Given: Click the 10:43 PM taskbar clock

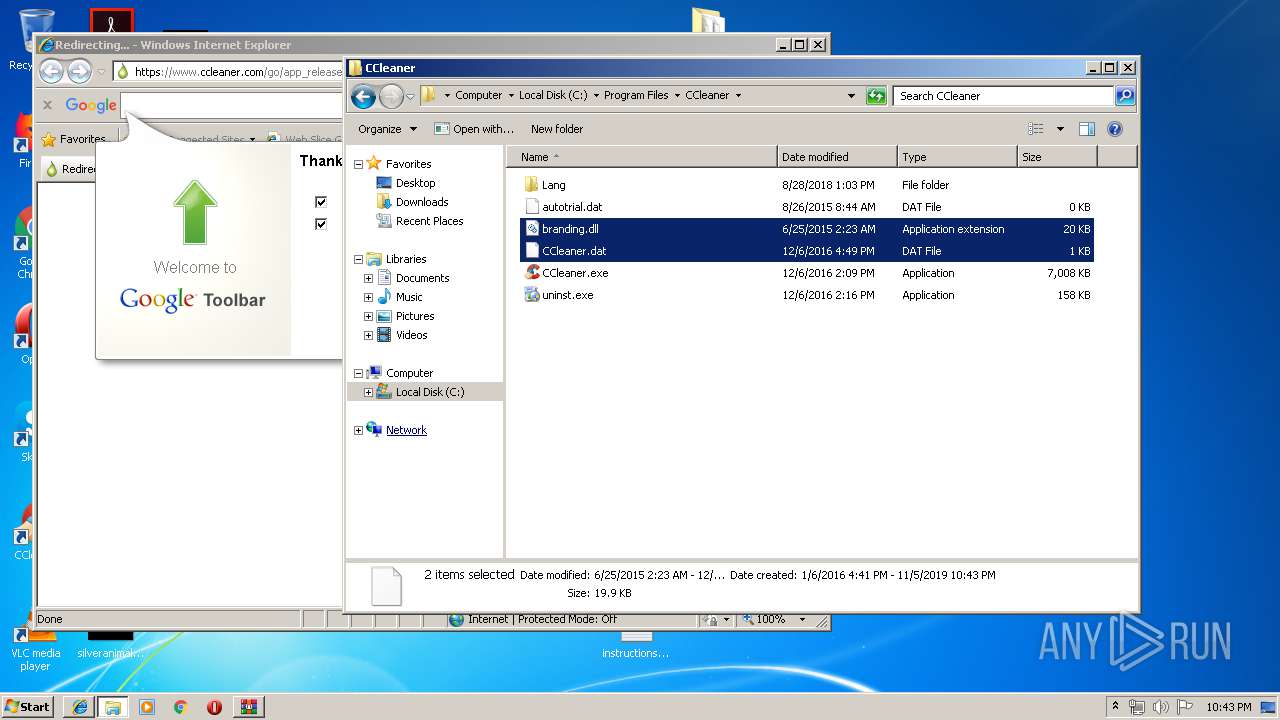Looking at the screenshot, I should point(1228,707).
